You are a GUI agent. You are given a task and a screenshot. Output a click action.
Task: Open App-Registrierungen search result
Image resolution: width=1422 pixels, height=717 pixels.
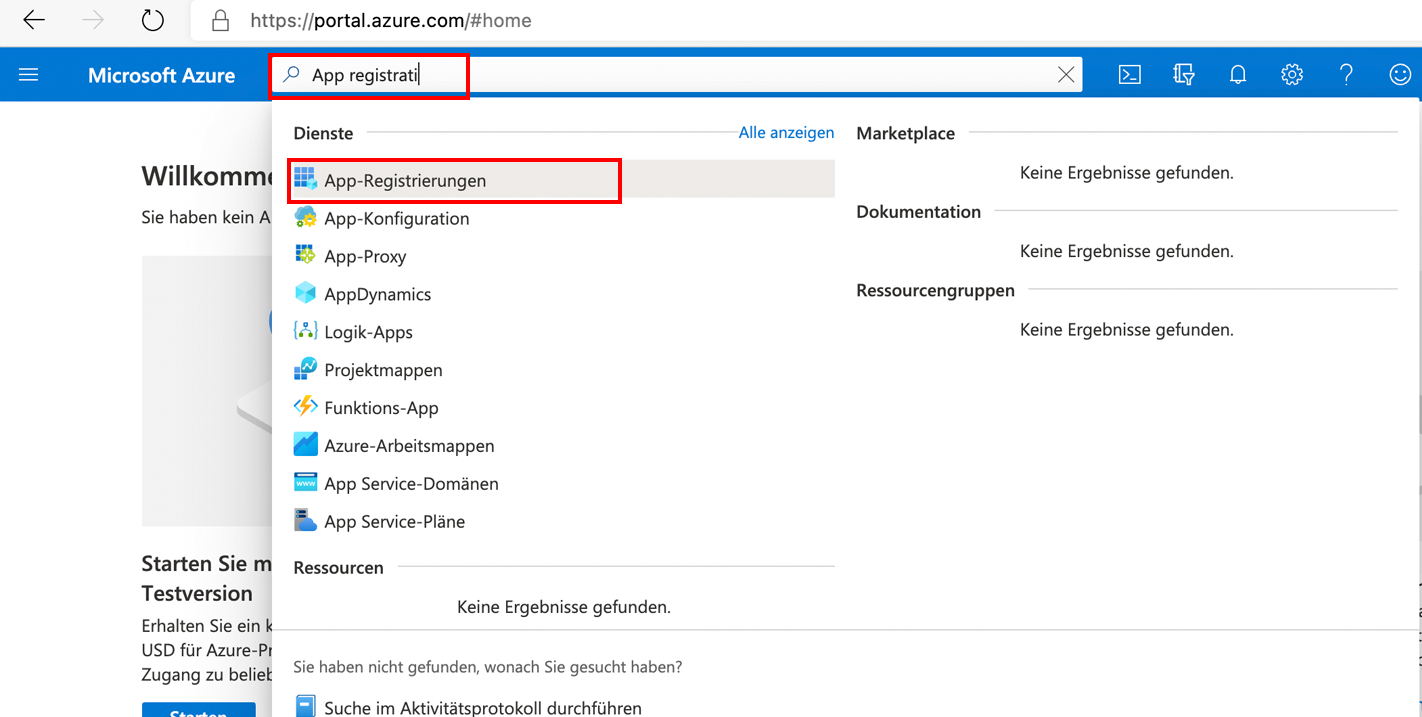click(563, 180)
